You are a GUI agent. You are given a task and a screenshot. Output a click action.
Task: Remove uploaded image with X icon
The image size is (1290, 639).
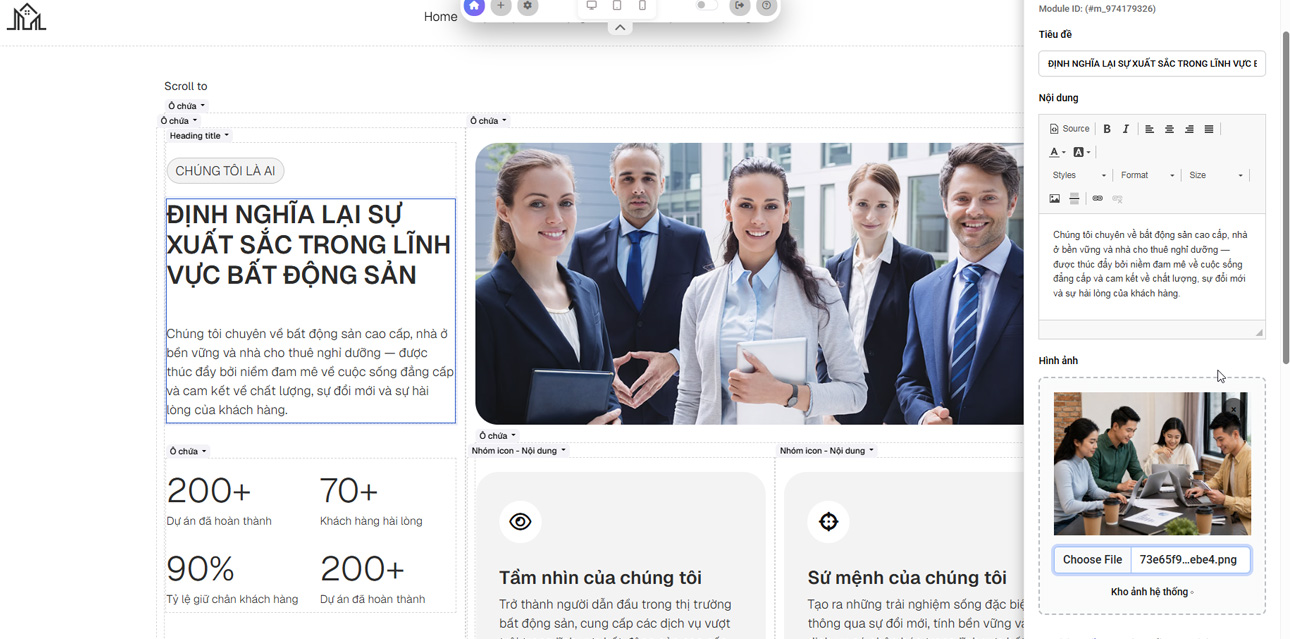click(x=1233, y=409)
